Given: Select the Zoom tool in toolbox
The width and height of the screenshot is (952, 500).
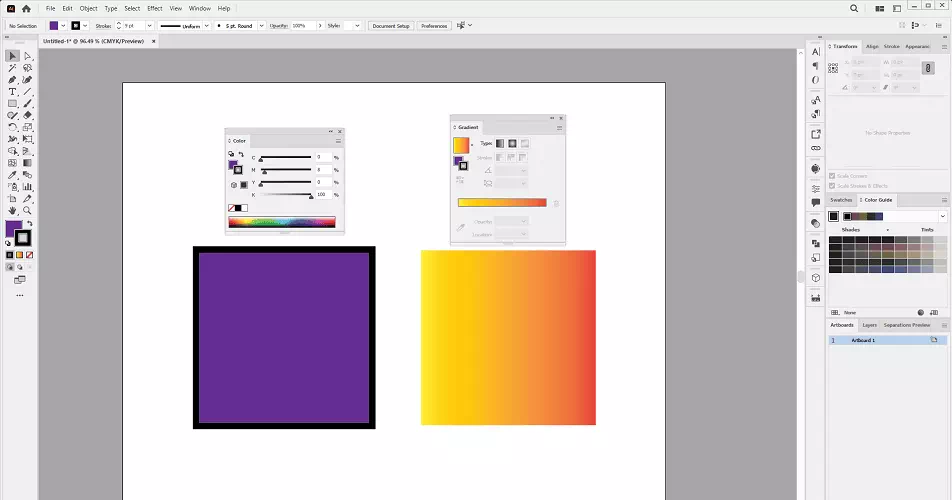Looking at the screenshot, I should [x=27, y=211].
